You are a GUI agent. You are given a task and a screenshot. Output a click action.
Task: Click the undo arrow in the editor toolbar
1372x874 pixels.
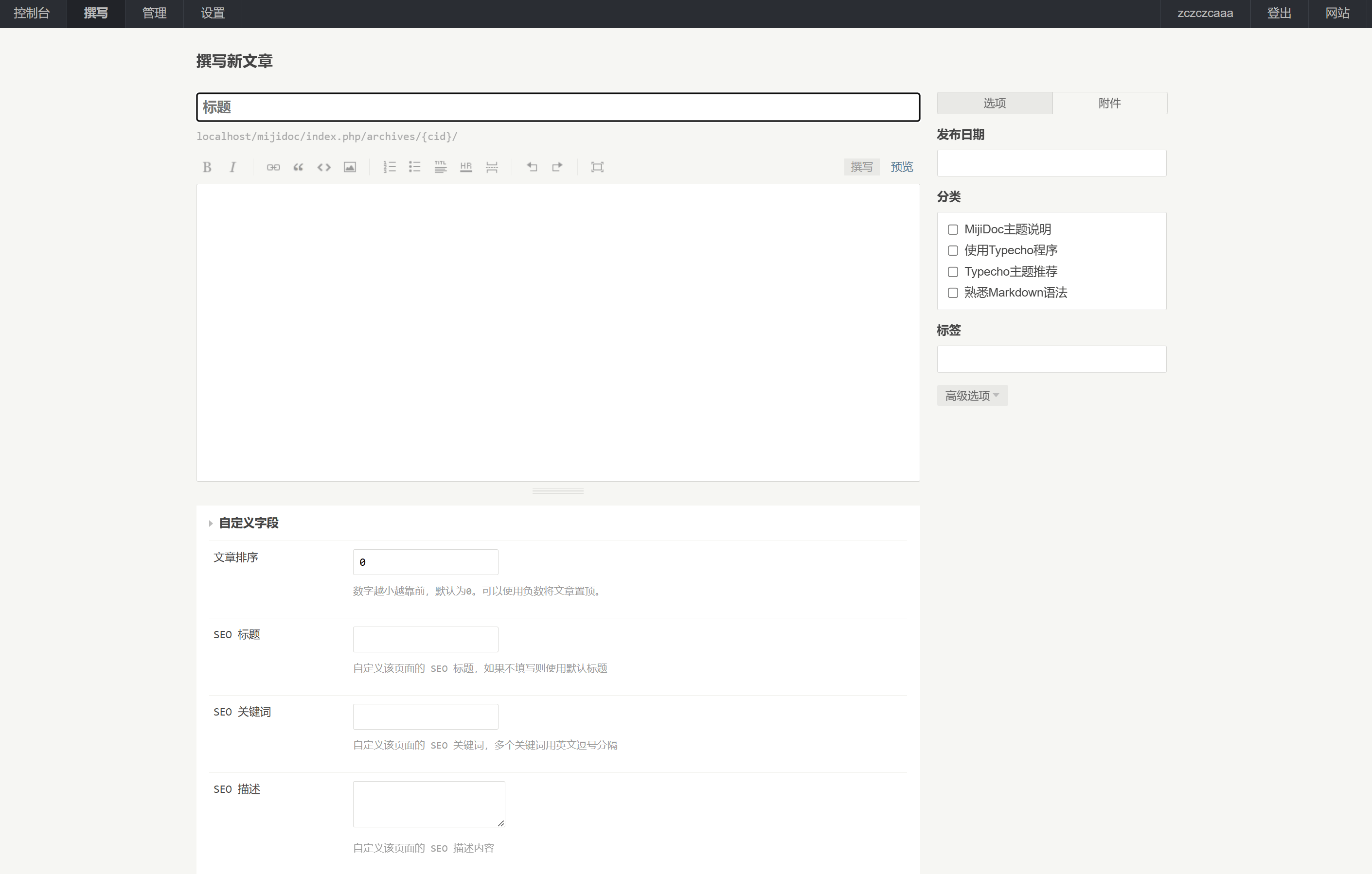(532, 167)
